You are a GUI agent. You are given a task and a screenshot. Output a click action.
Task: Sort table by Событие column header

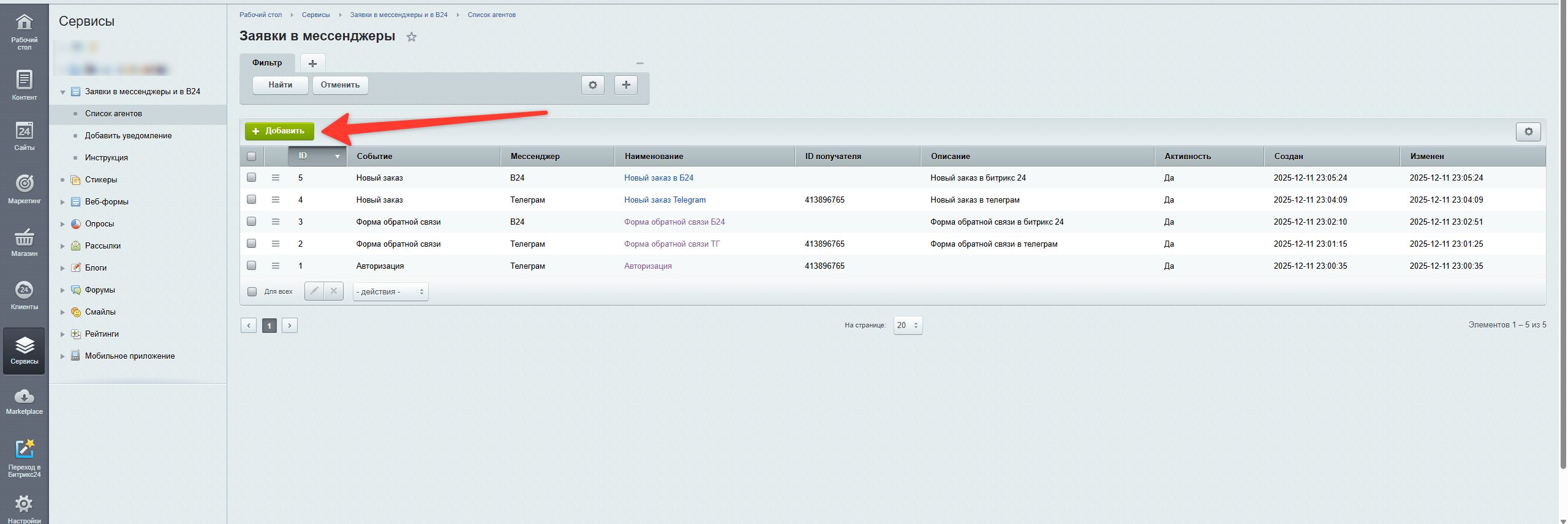(x=374, y=156)
